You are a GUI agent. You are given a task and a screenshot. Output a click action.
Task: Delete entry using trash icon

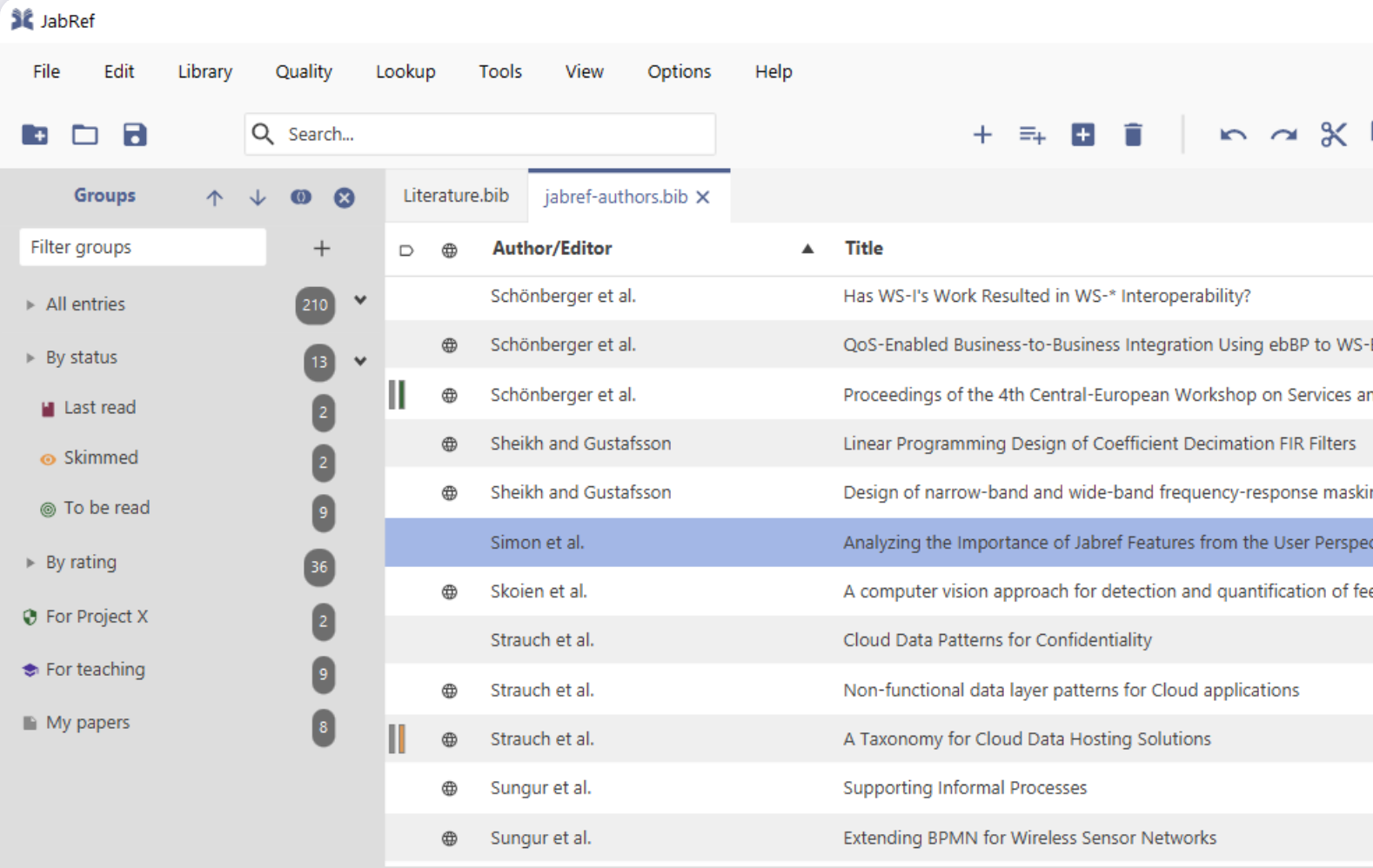(1133, 135)
